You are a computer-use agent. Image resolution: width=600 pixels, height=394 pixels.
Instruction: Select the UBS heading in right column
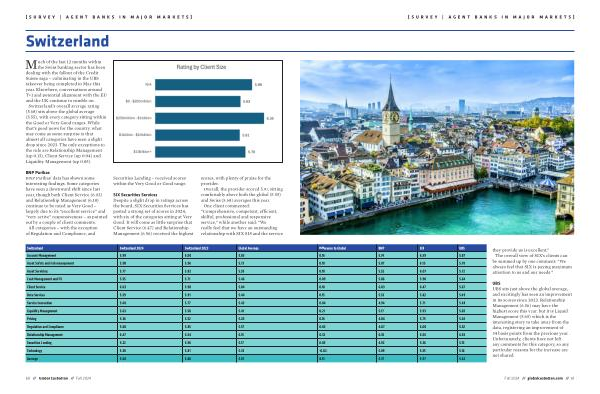click(496, 283)
